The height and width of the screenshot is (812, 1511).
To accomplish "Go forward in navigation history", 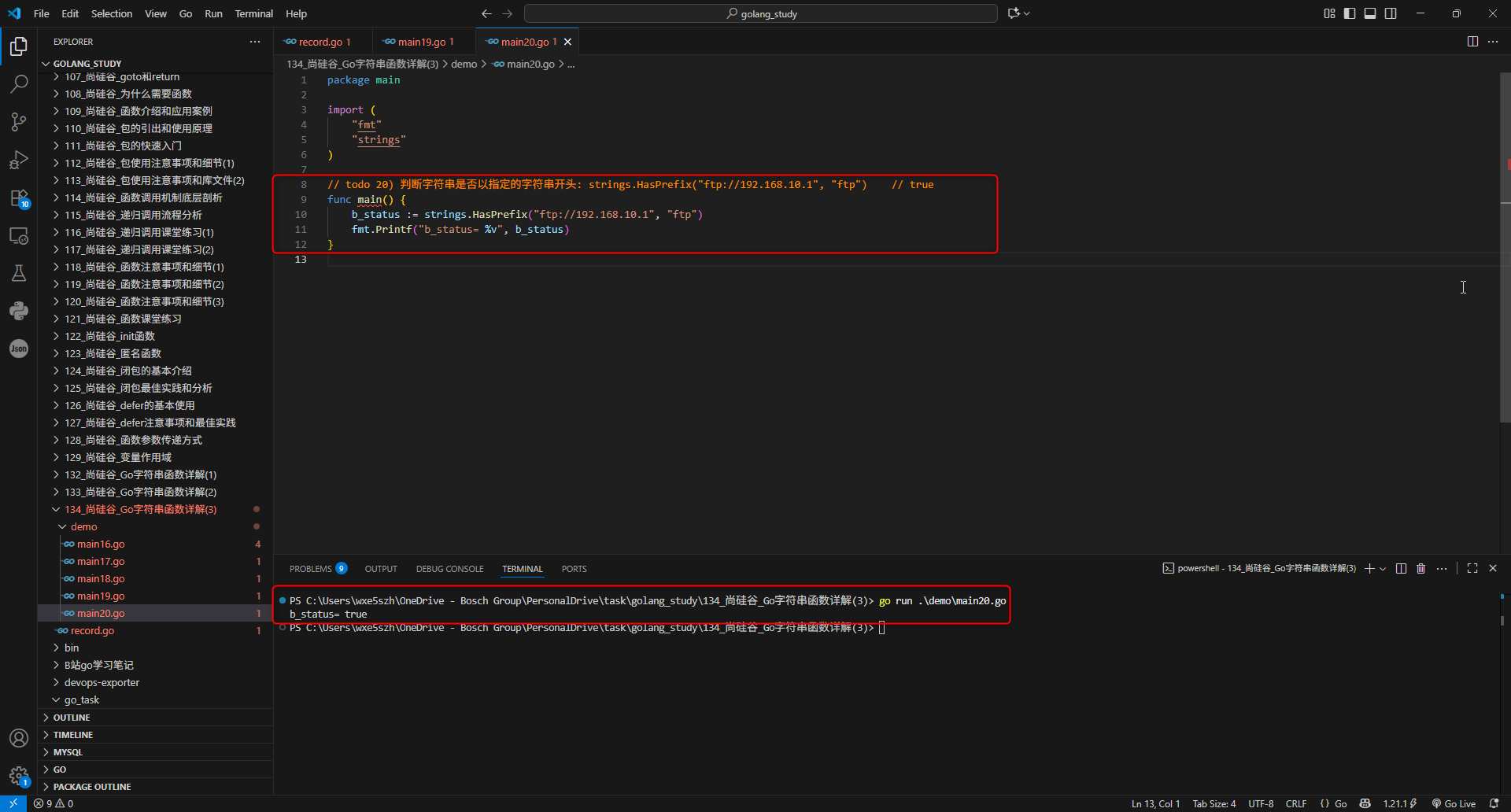I will point(507,13).
